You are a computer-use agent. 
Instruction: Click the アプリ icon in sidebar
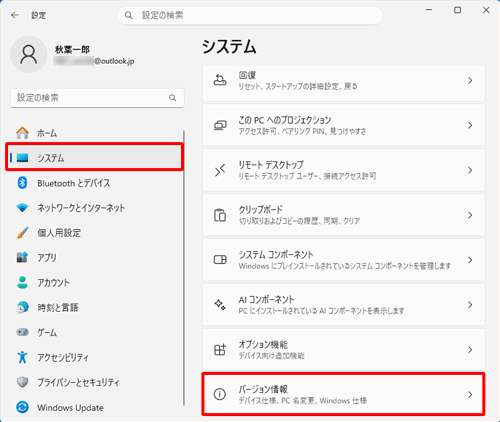(22, 257)
